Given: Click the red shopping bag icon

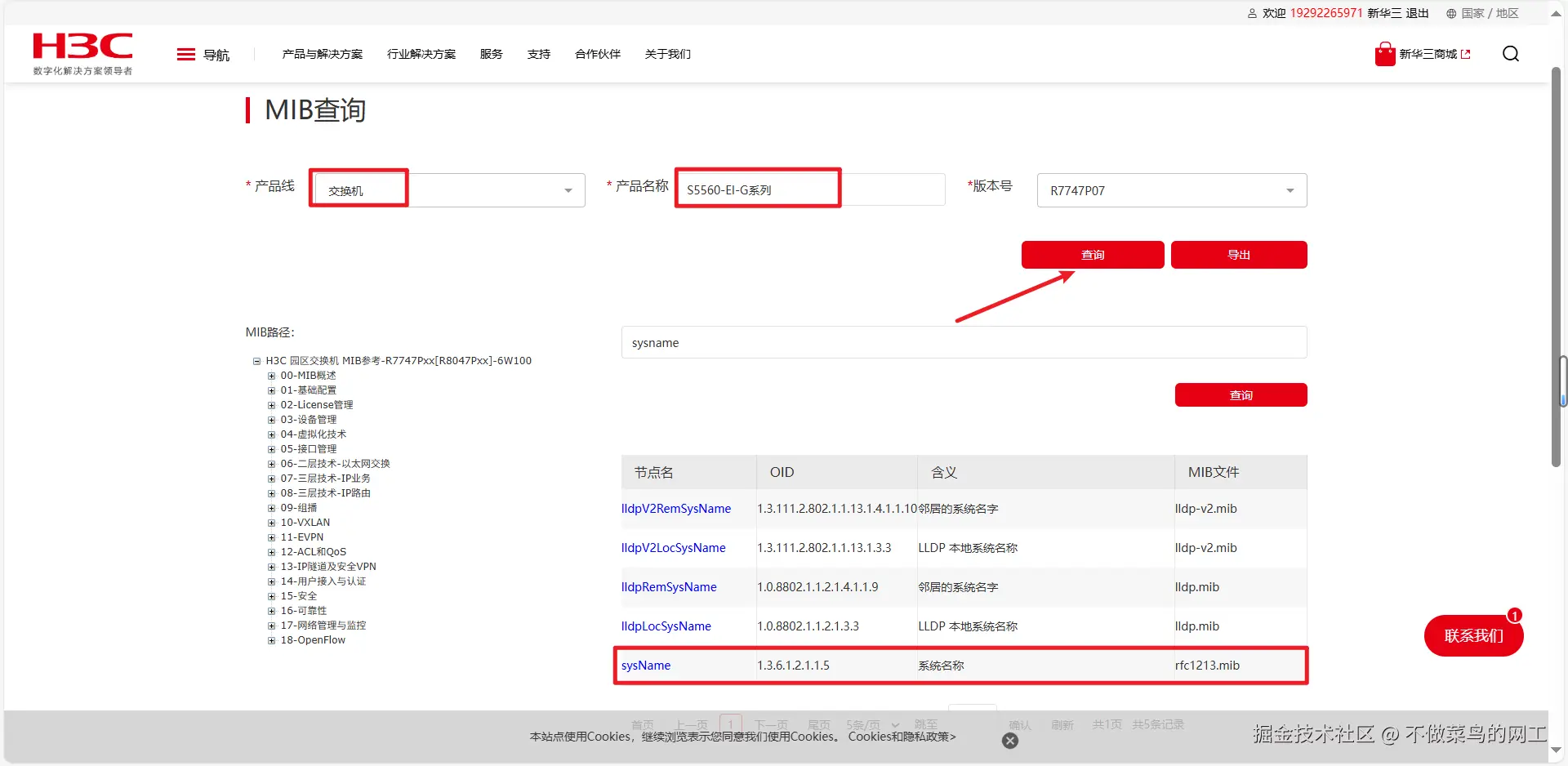Looking at the screenshot, I should click(1385, 54).
